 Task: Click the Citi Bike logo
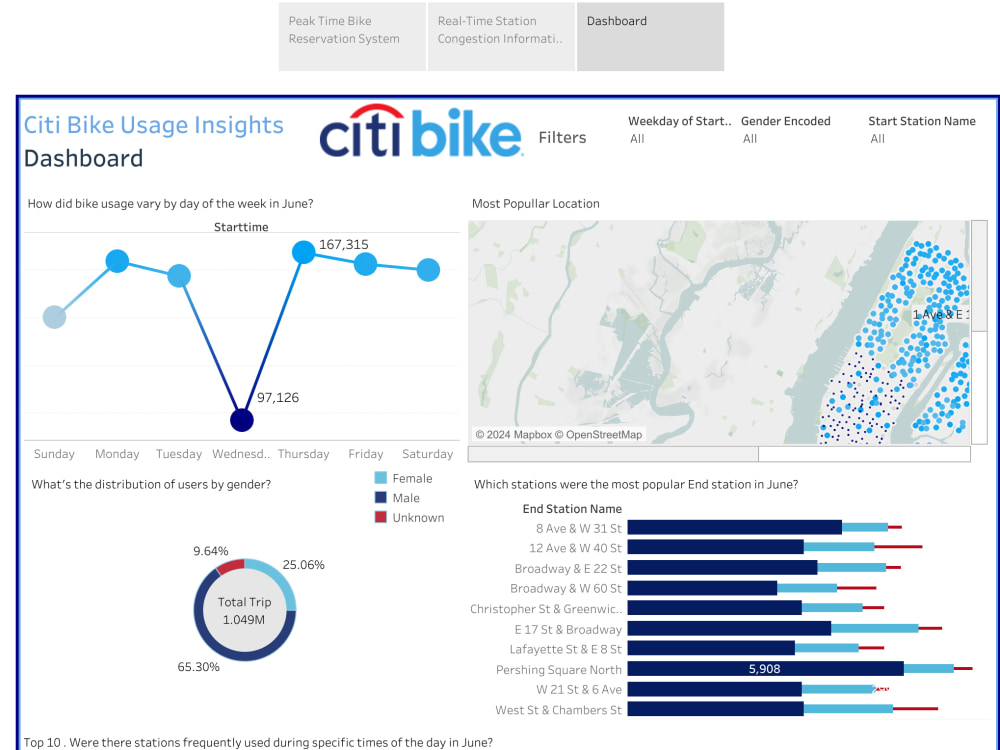click(421, 131)
